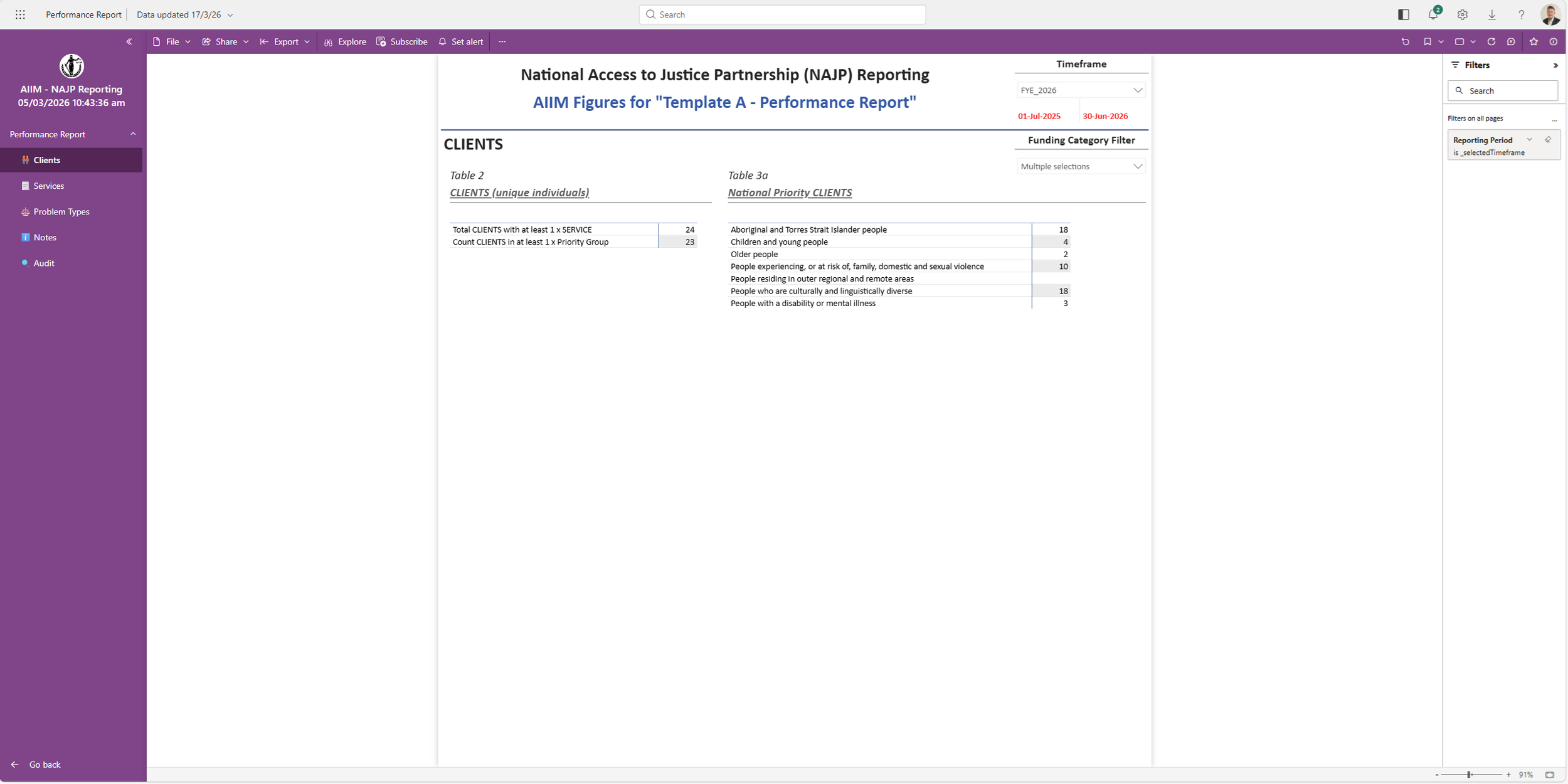Open the Export menu

(285, 41)
